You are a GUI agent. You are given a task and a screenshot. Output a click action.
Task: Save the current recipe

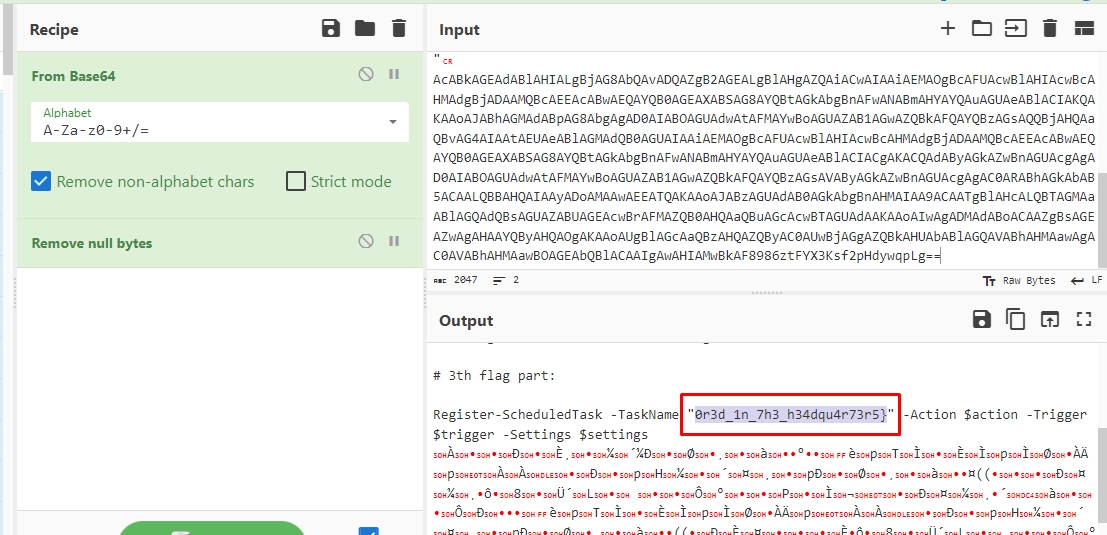click(331, 28)
